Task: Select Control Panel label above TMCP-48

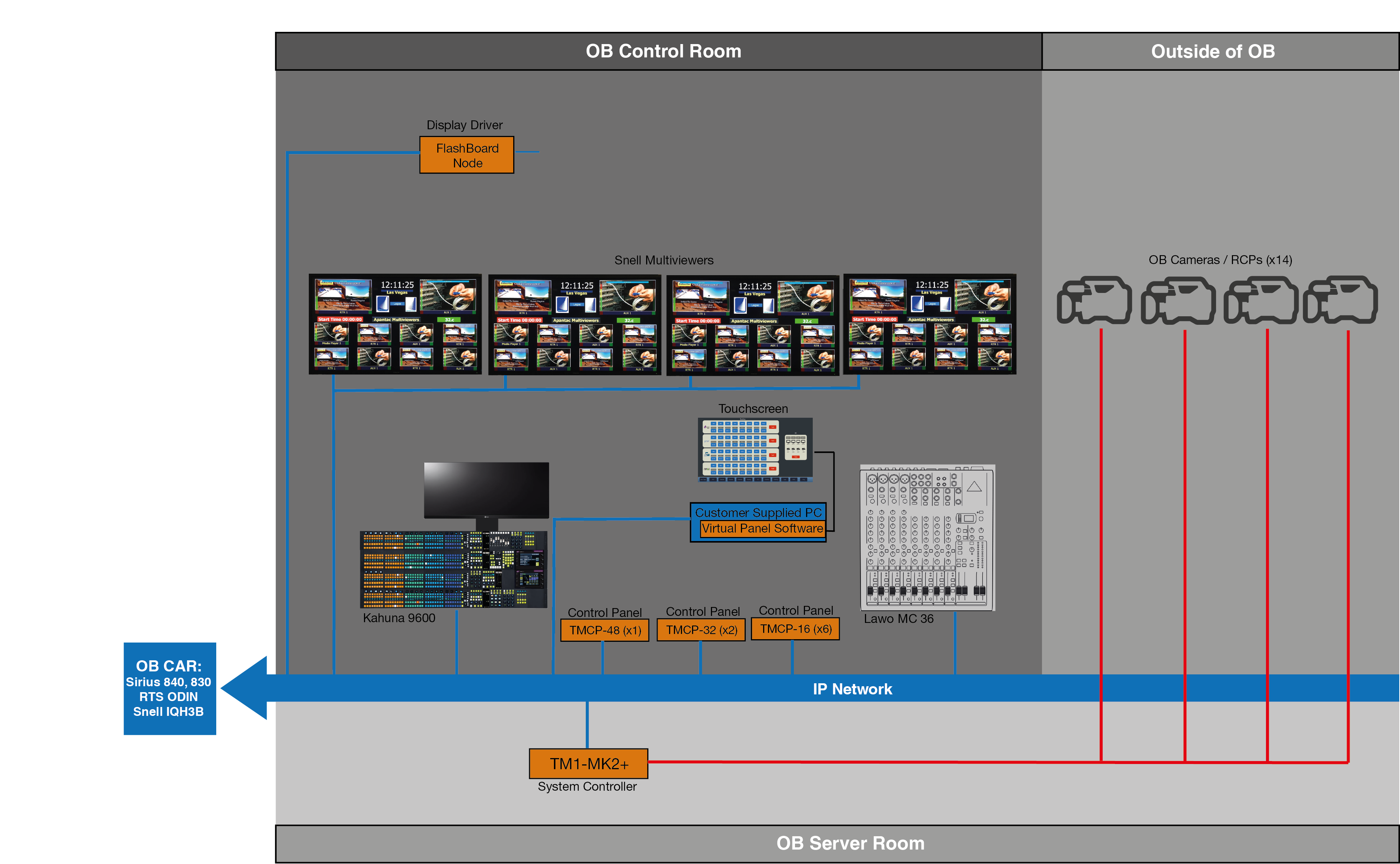Action: 605,613
